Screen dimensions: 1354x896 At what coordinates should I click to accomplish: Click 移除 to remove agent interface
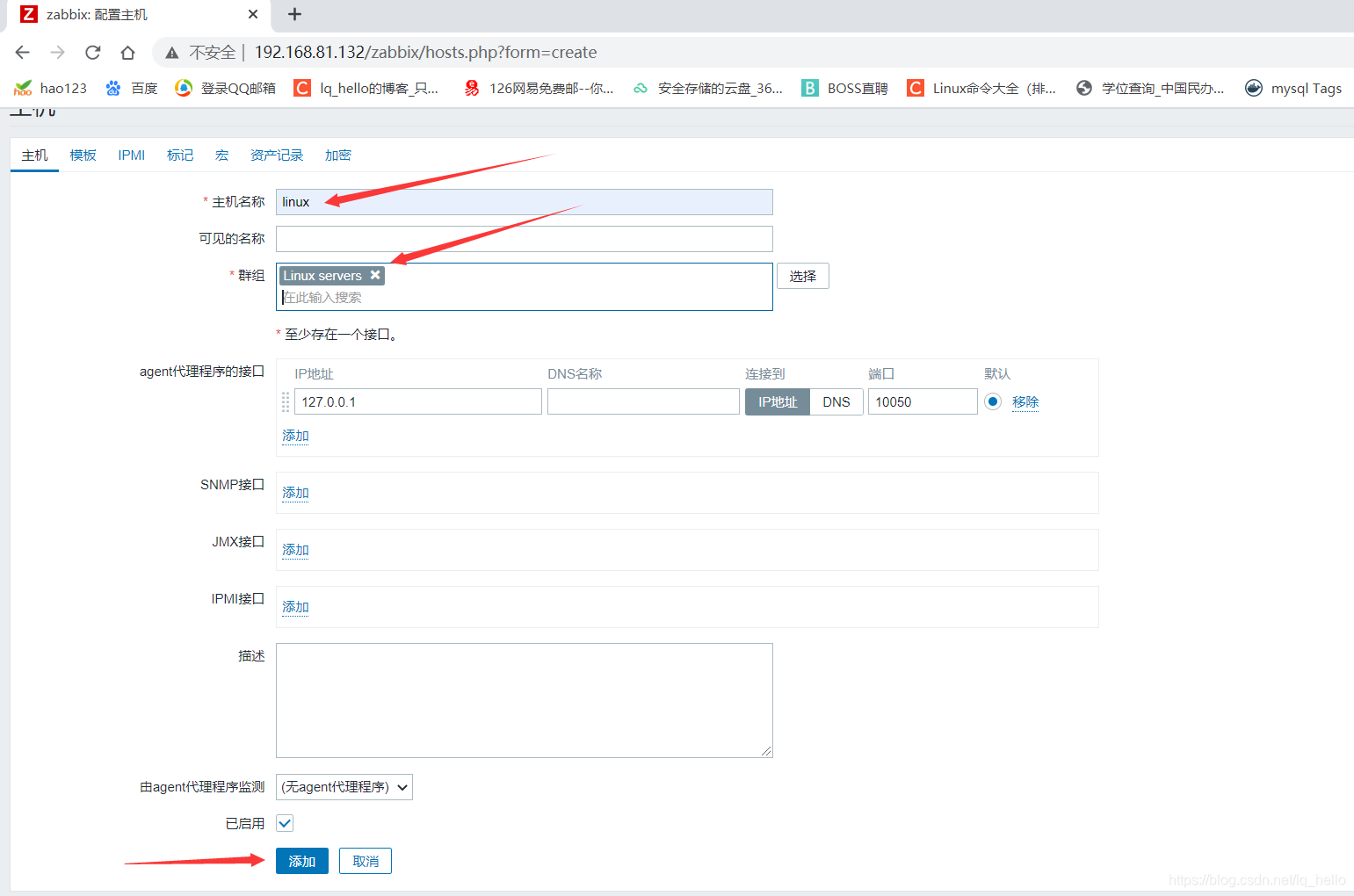[x=1025, y=401]
